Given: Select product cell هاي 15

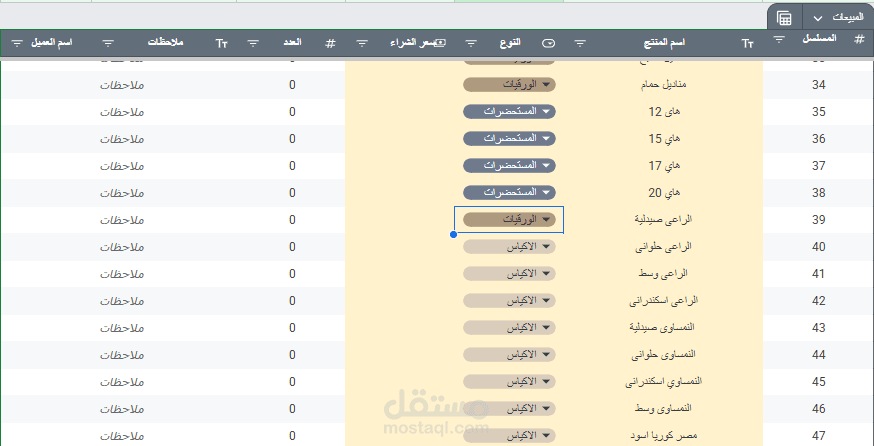Looking at the screenshot, I should 663,138.
